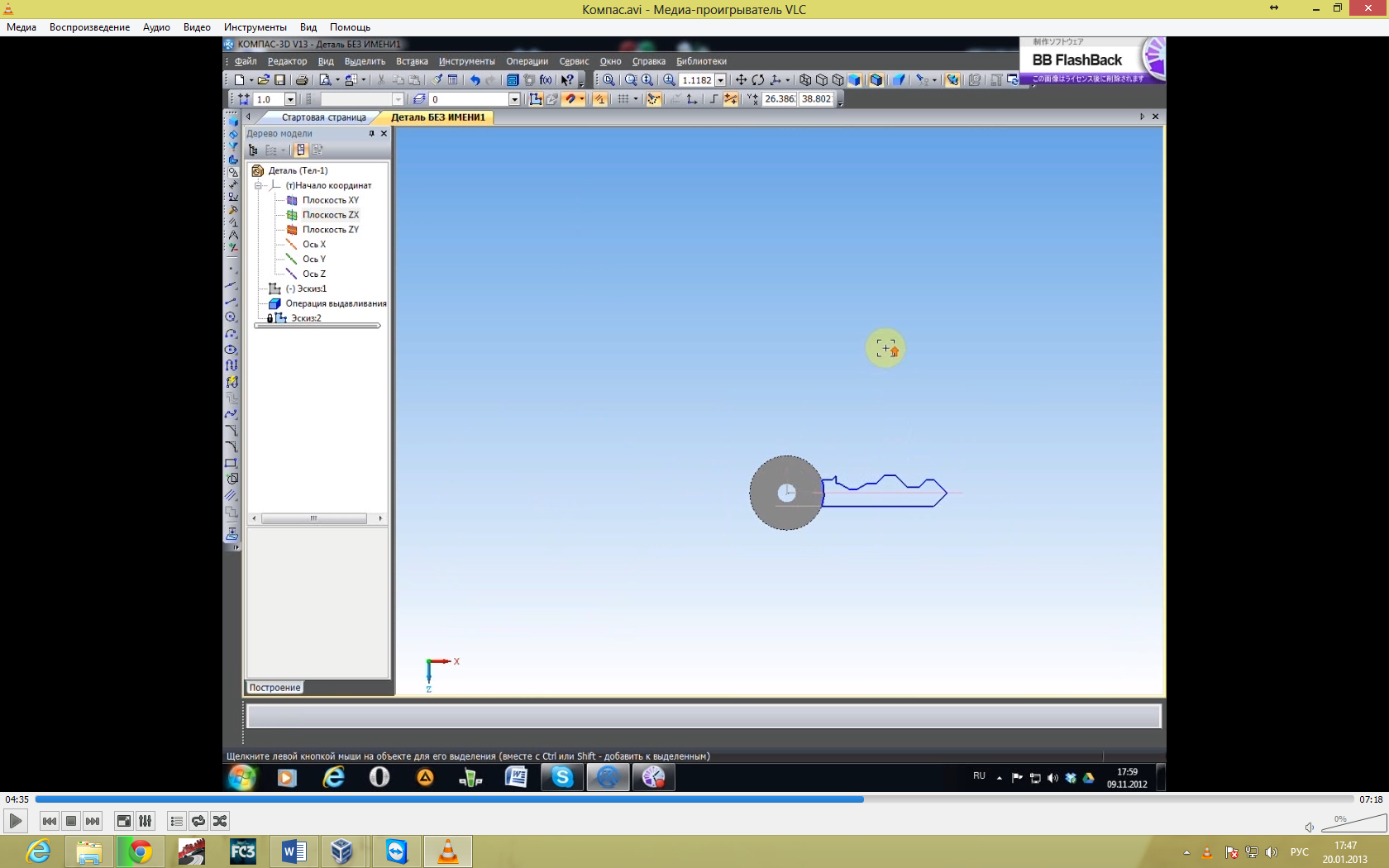Toggle VLC extended settings (equalizer) button
This screenshot has height=868, width=1389.
pyautogui.click(x=146, y=821)
